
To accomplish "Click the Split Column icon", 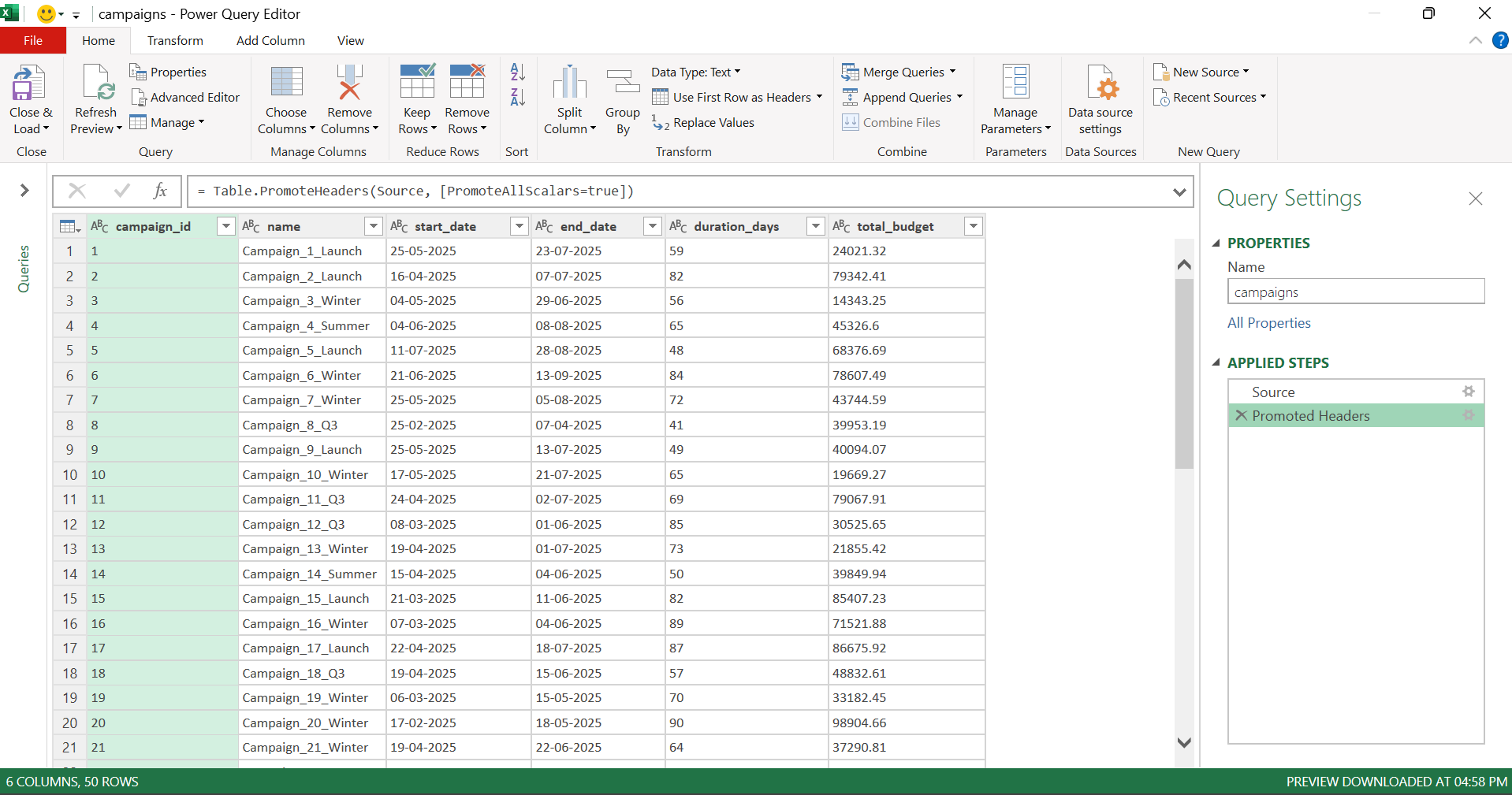I will (569, 84).
